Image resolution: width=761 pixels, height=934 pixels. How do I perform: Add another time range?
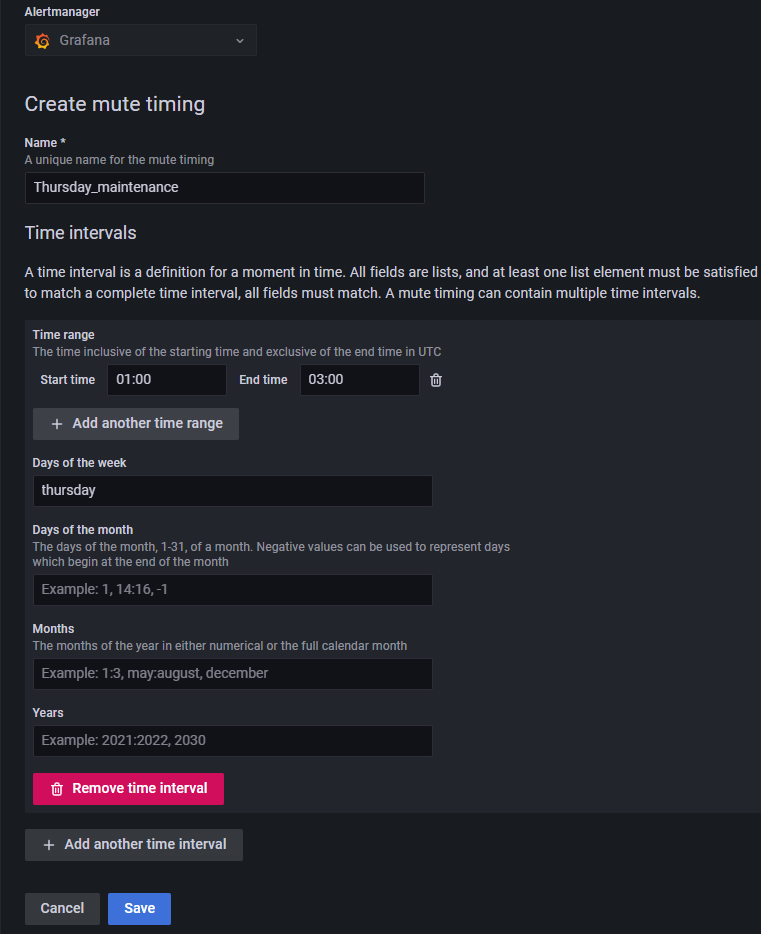pyautogui.click(x=136, y=424)
